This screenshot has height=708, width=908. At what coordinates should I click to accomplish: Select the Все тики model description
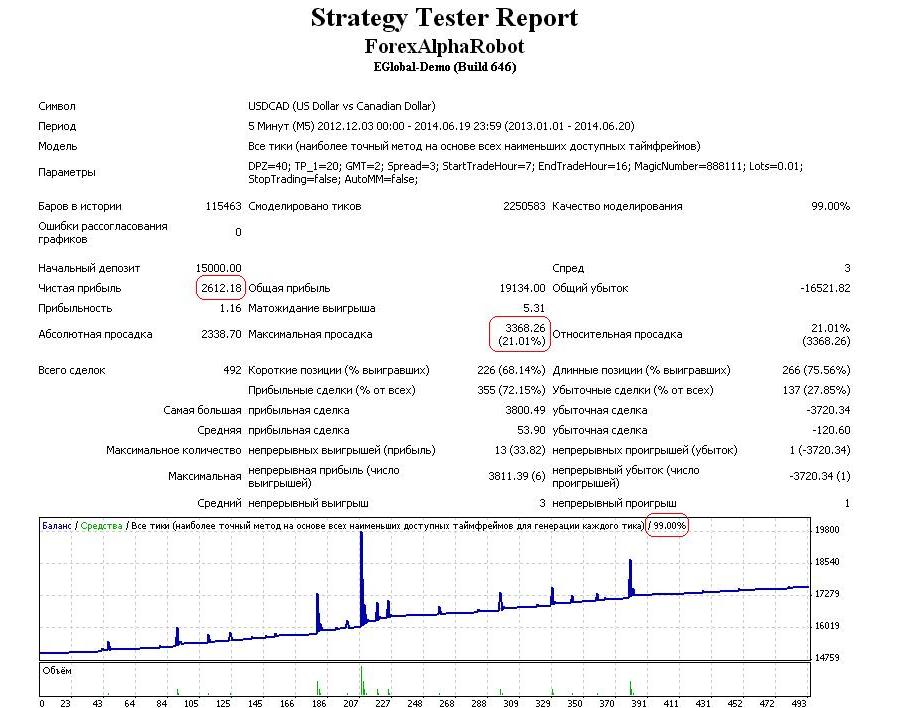tap(474, 146)
